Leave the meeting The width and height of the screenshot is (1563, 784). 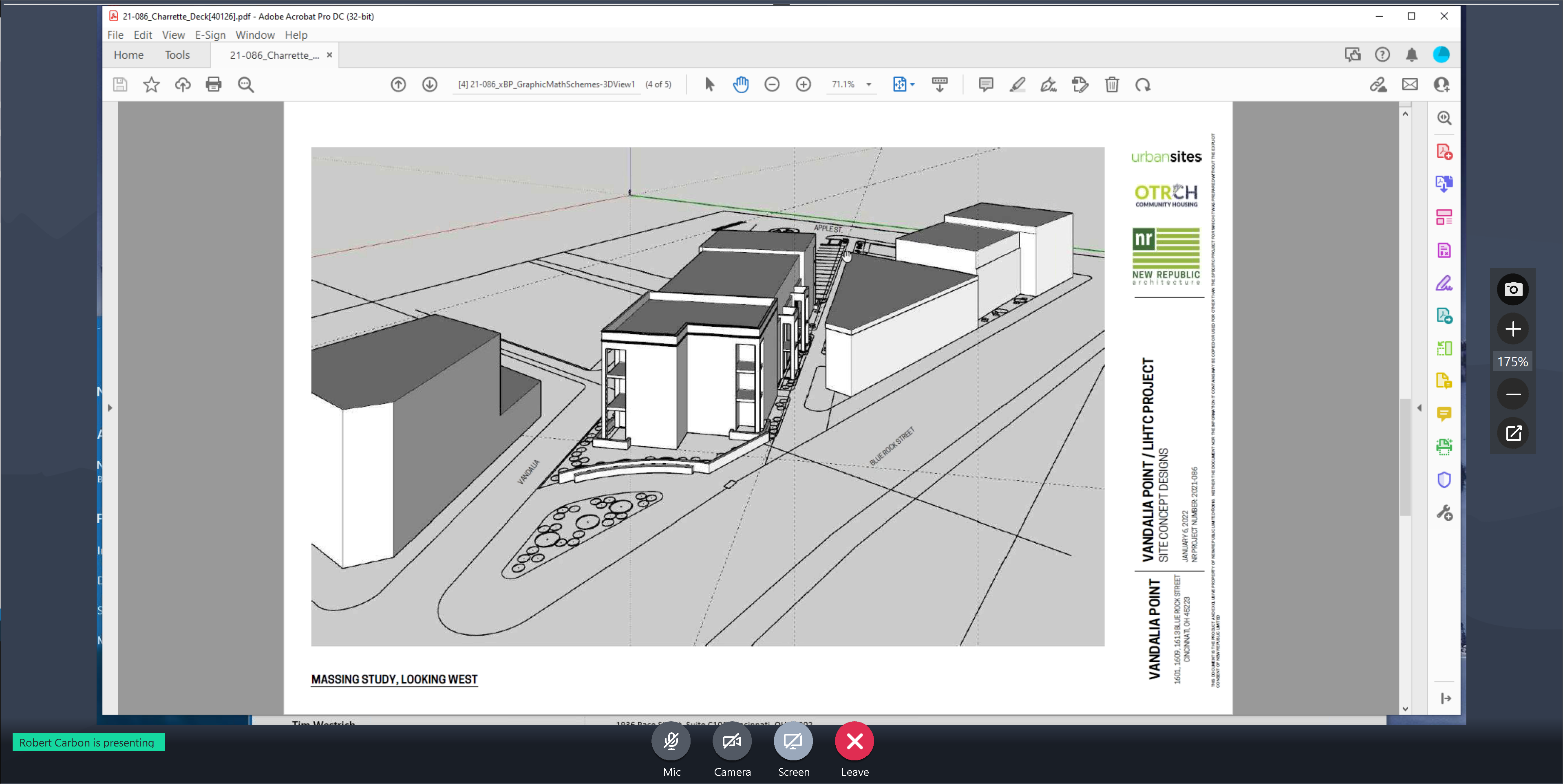854,740
